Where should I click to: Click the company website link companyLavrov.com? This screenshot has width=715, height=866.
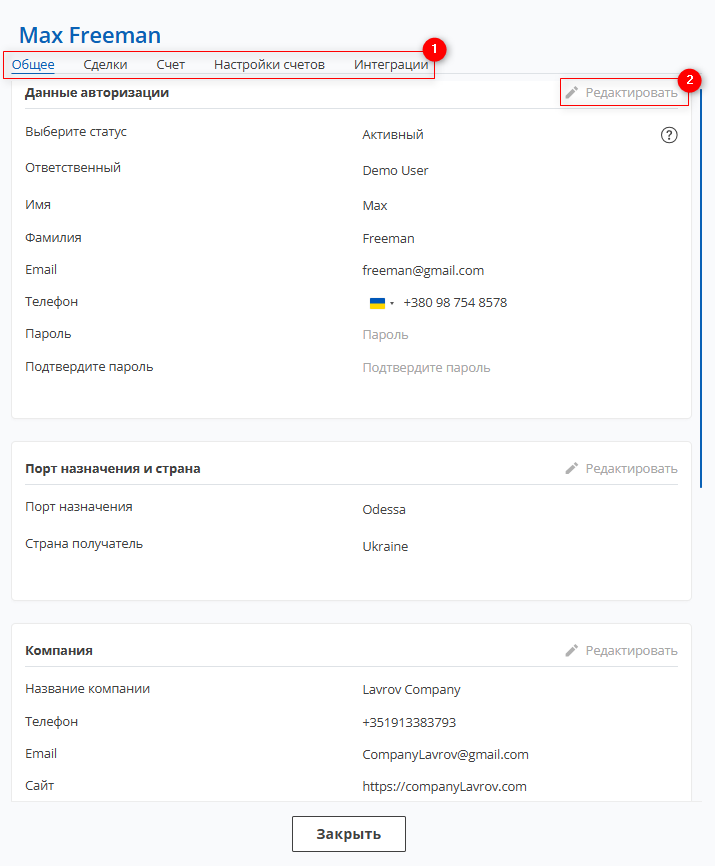444,786
